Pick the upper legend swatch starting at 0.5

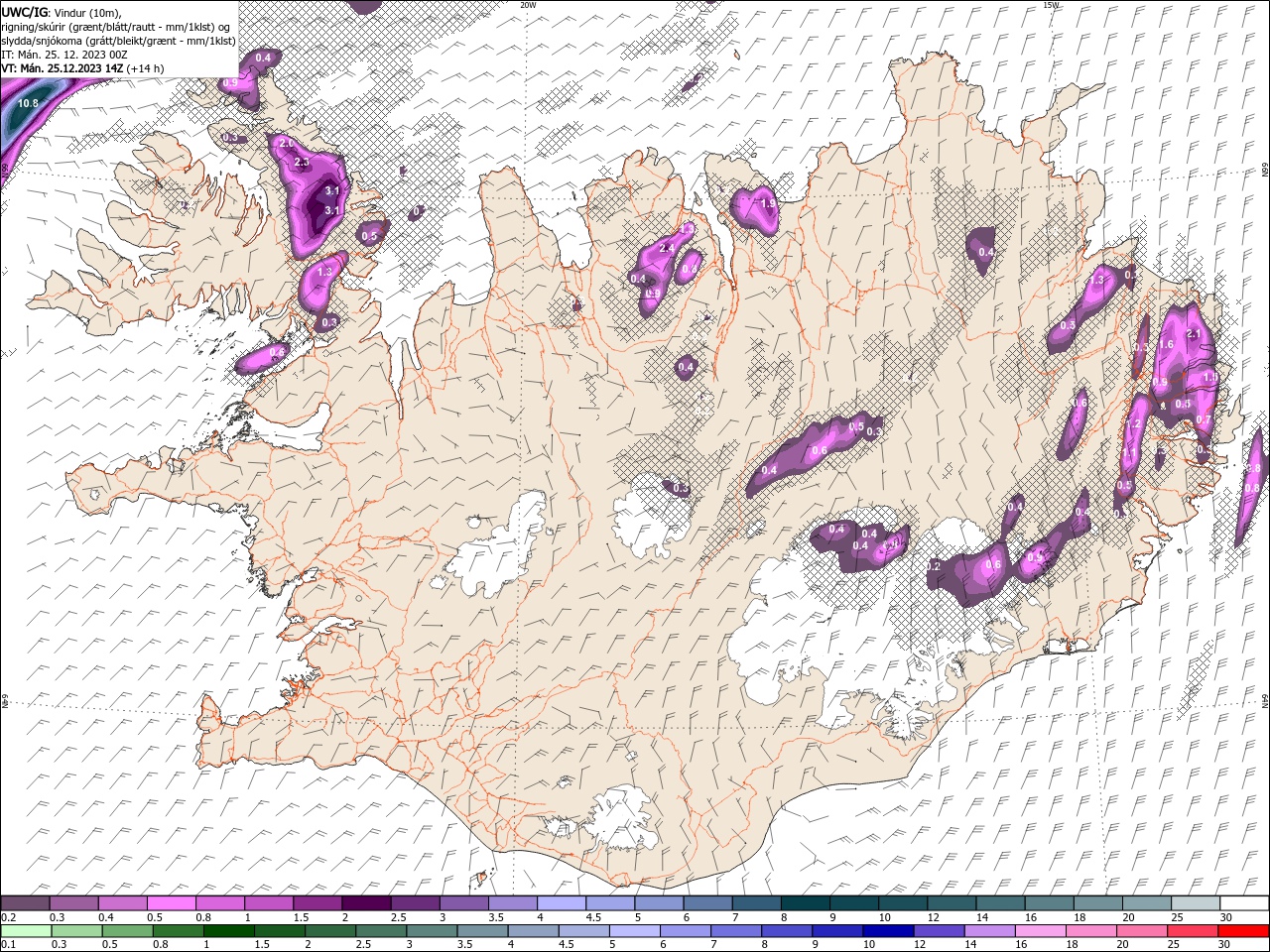172,903
